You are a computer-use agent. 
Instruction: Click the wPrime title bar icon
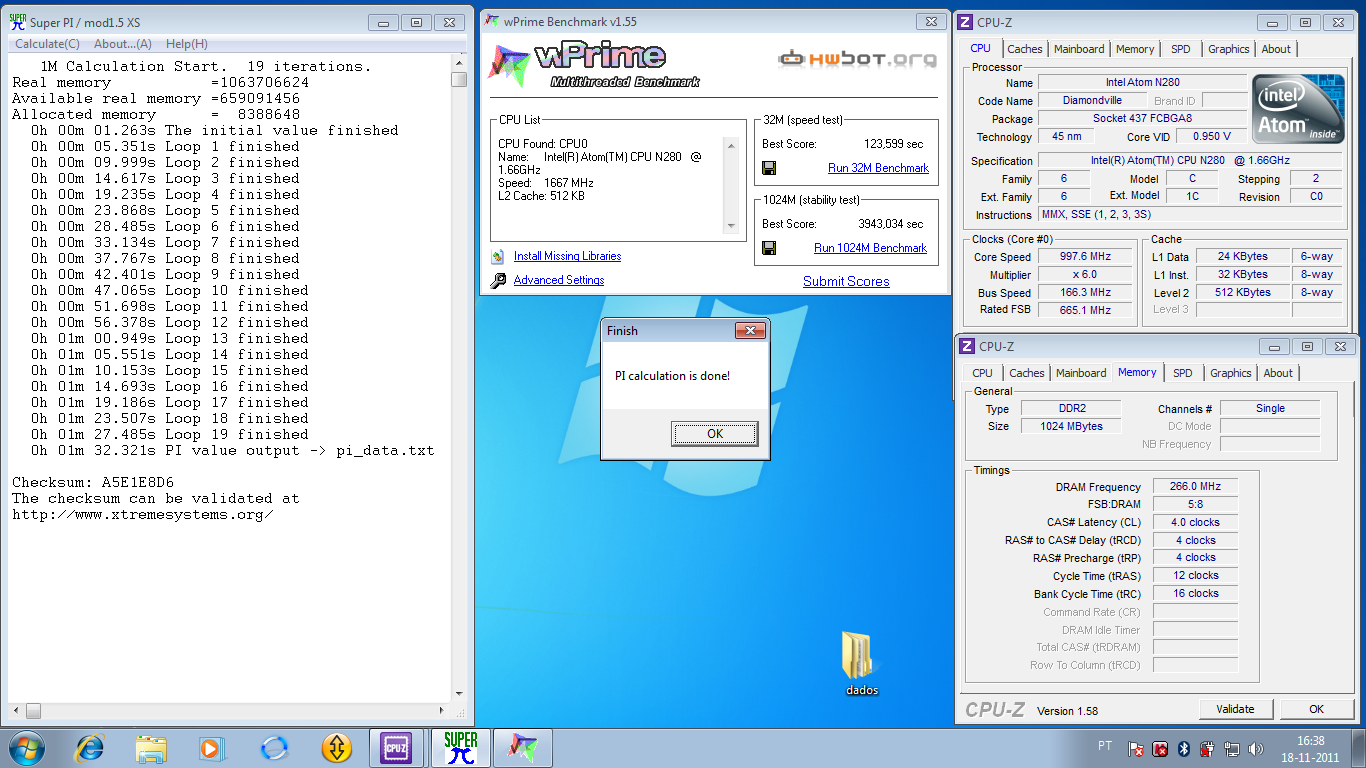[491, 22]
